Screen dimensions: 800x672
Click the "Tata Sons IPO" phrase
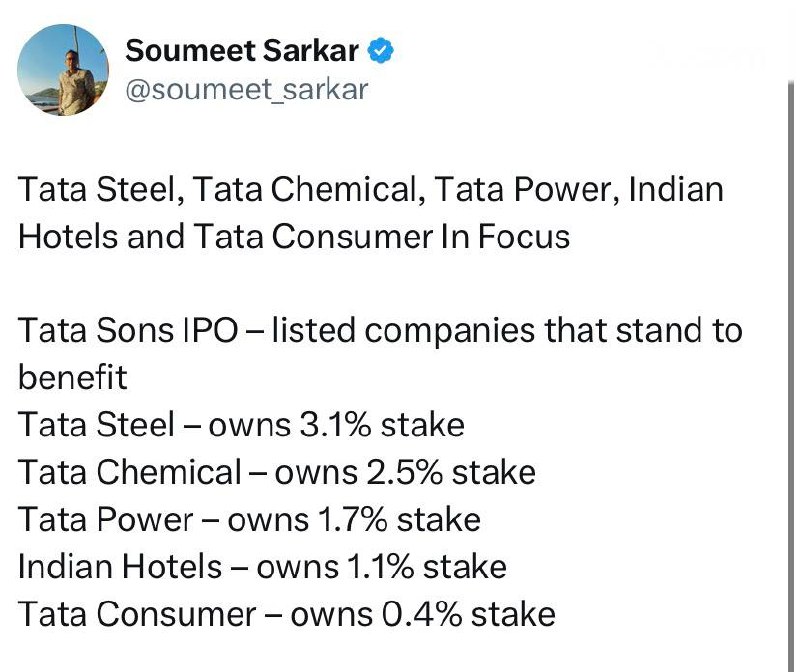128,331
